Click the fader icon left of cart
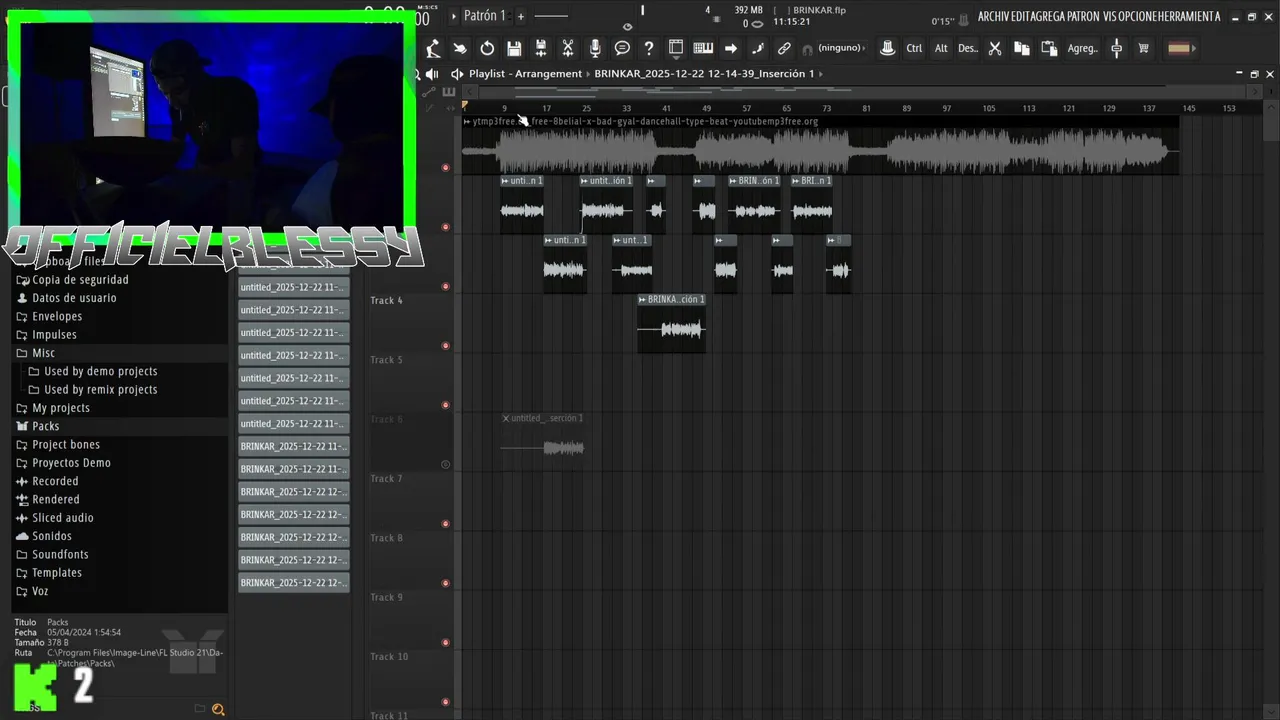The image size is (1280, 720). click(1117, 48)
